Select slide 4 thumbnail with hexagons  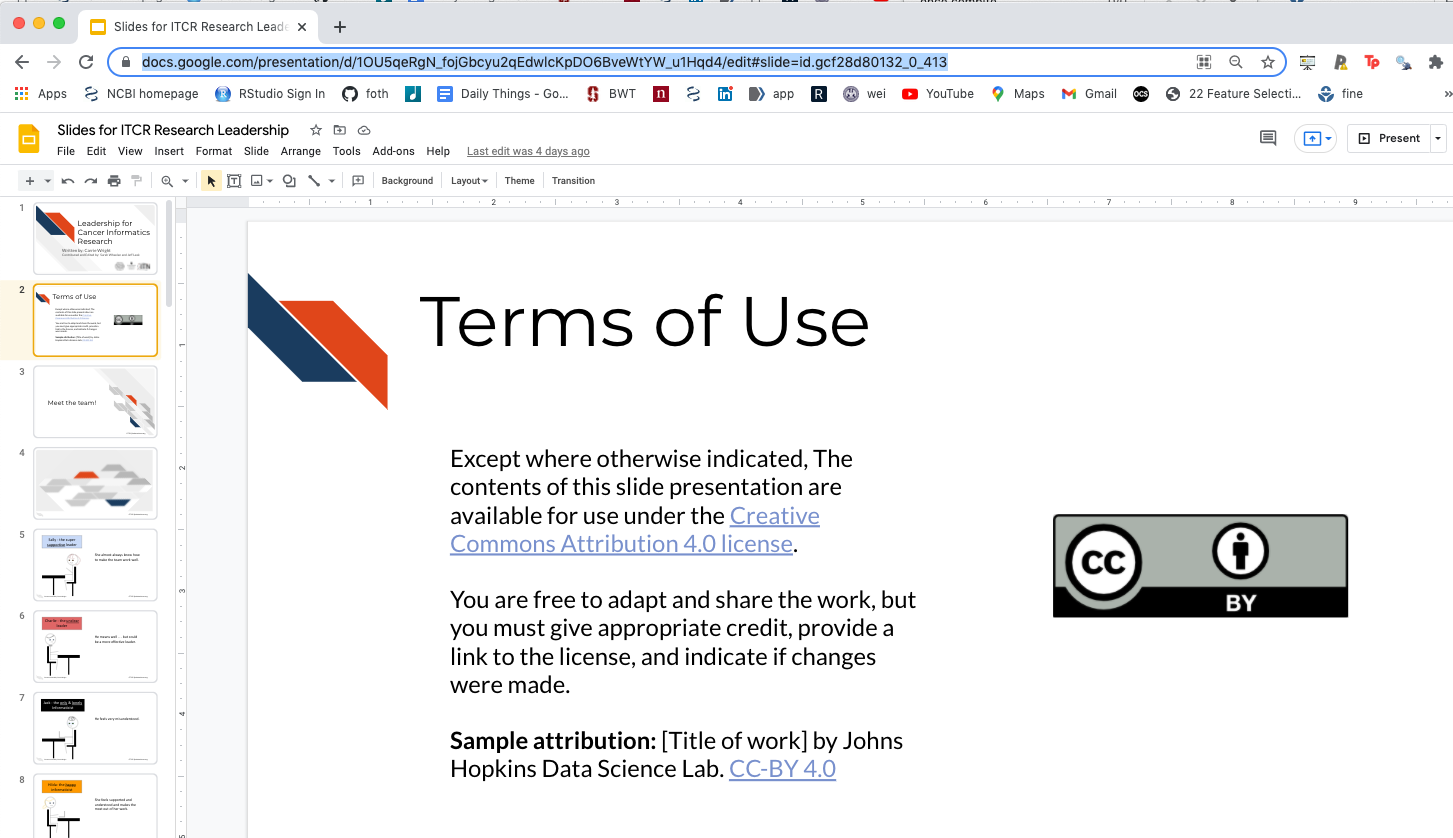95,483
